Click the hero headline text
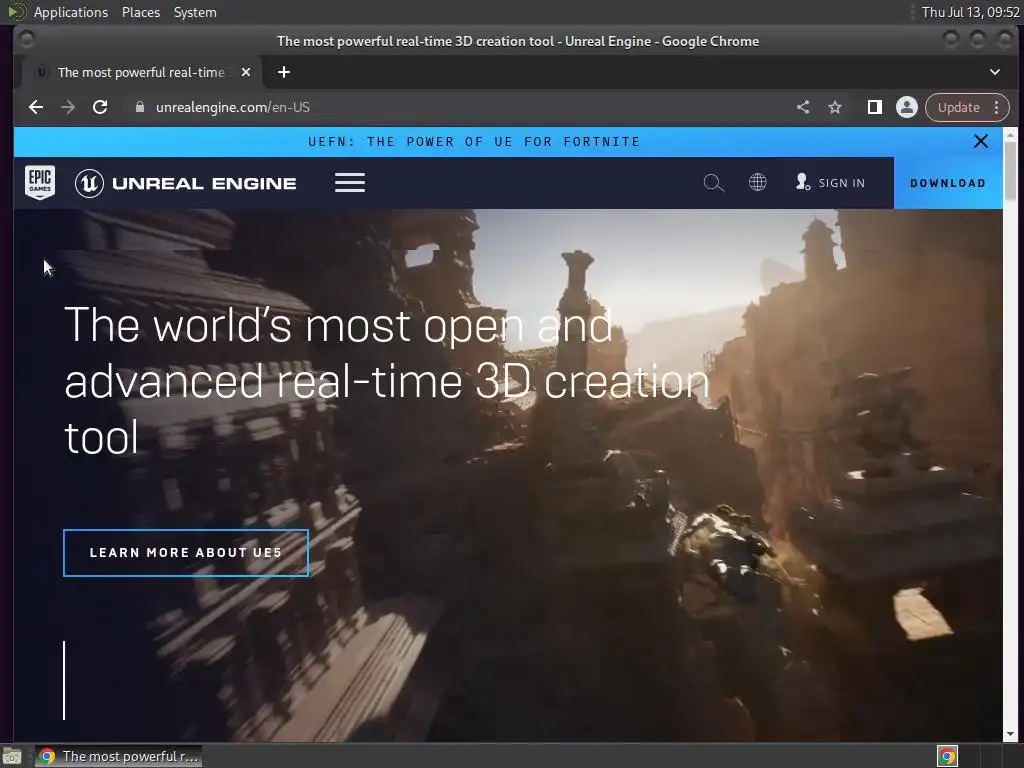 click(387, 381)
